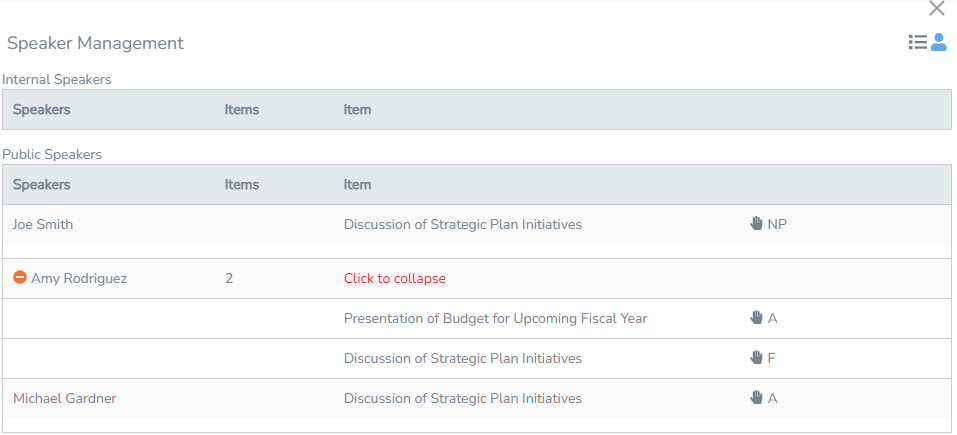Click hand icon in Michael Gardner row
957x435 pixels.
756,398
